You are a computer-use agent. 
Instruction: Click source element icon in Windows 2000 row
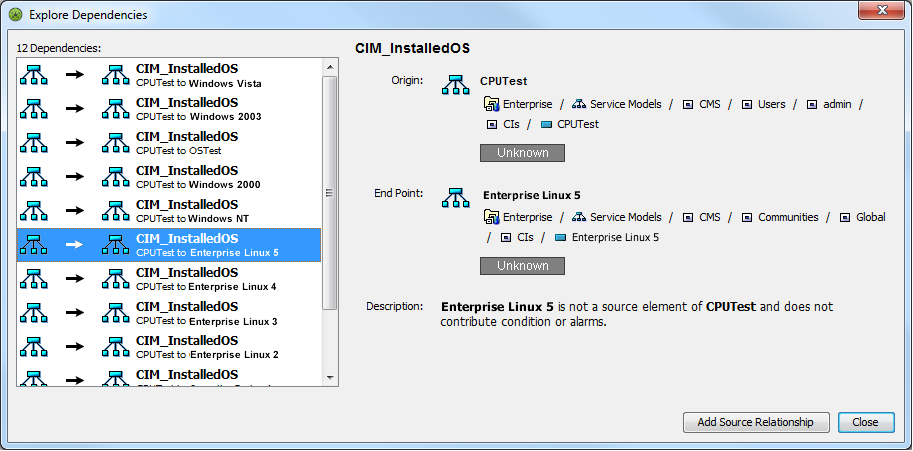(x=33, y=176)
